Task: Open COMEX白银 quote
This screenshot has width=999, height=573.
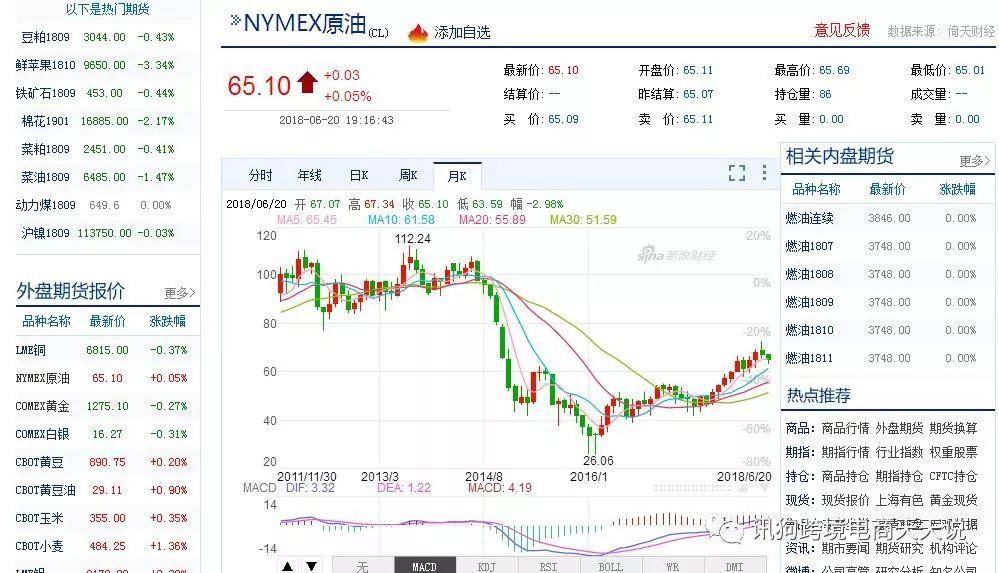Action: [42, 435]
